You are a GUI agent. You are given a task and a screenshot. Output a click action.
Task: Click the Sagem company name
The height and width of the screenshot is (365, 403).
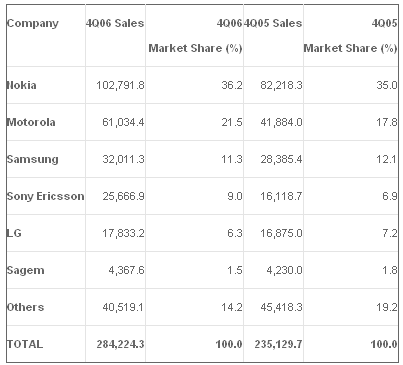(26, 270)
